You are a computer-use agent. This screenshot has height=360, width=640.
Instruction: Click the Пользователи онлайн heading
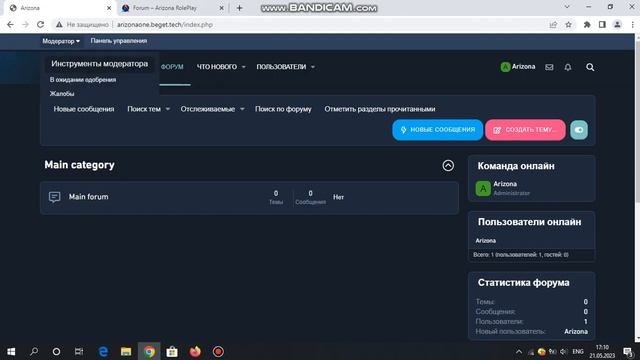tap(529, 222)
